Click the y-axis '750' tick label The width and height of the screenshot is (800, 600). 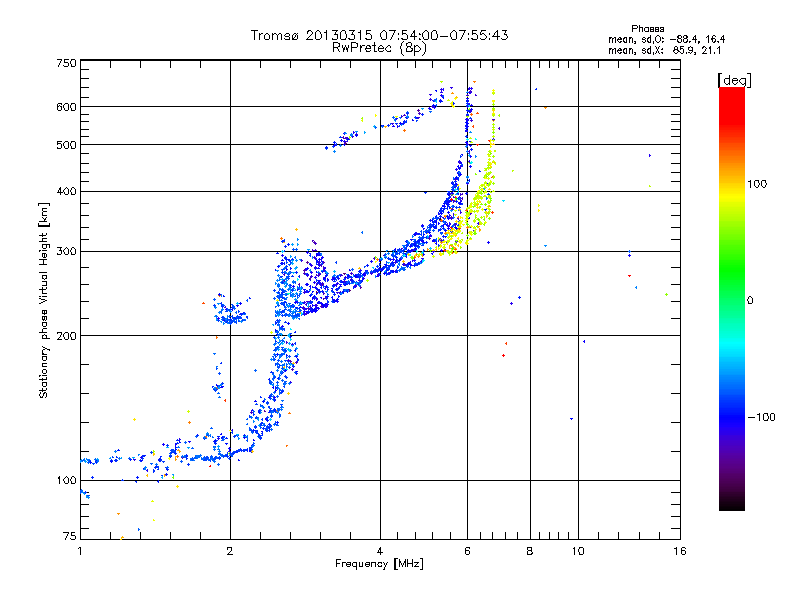pos(66,63)
